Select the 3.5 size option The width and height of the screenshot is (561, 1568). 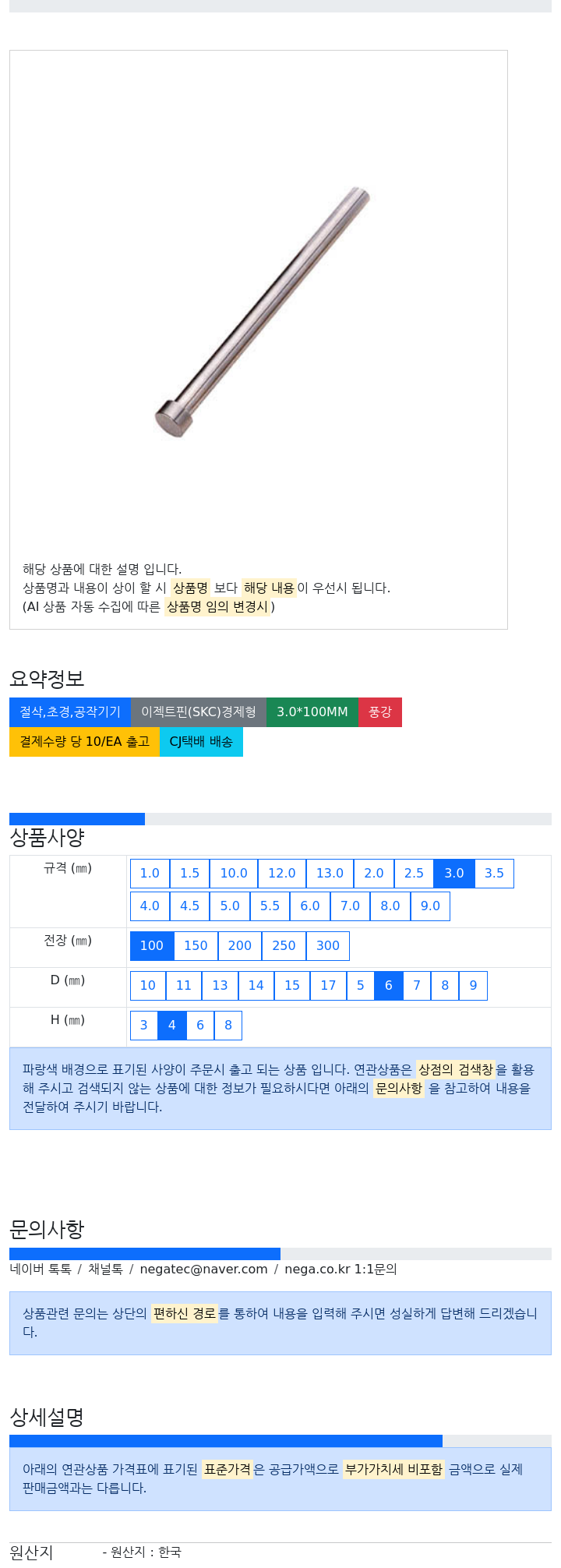(494, 874)
